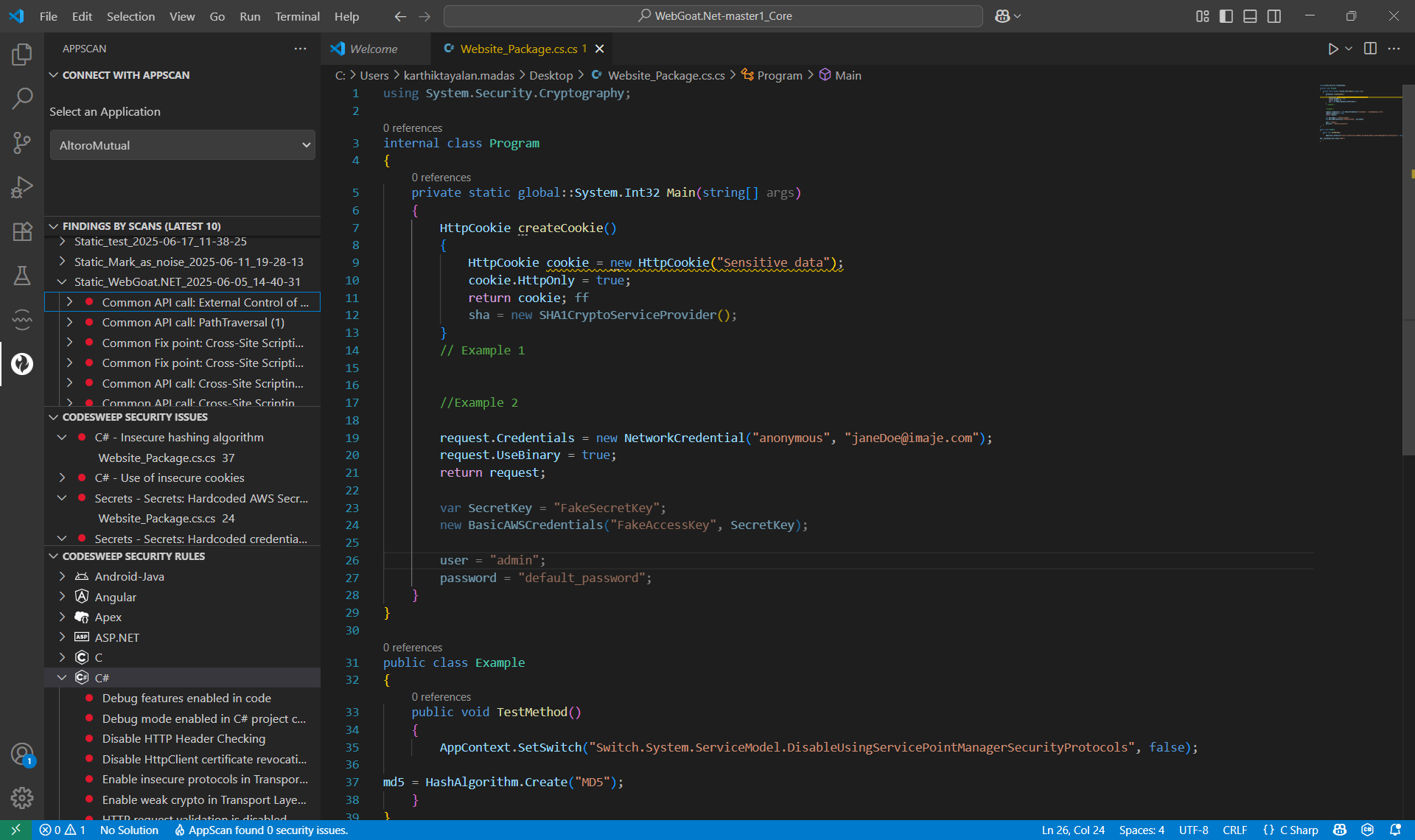Open the Terminal menu
This screenshot has width=1415, height=840.
click(297, 16)
